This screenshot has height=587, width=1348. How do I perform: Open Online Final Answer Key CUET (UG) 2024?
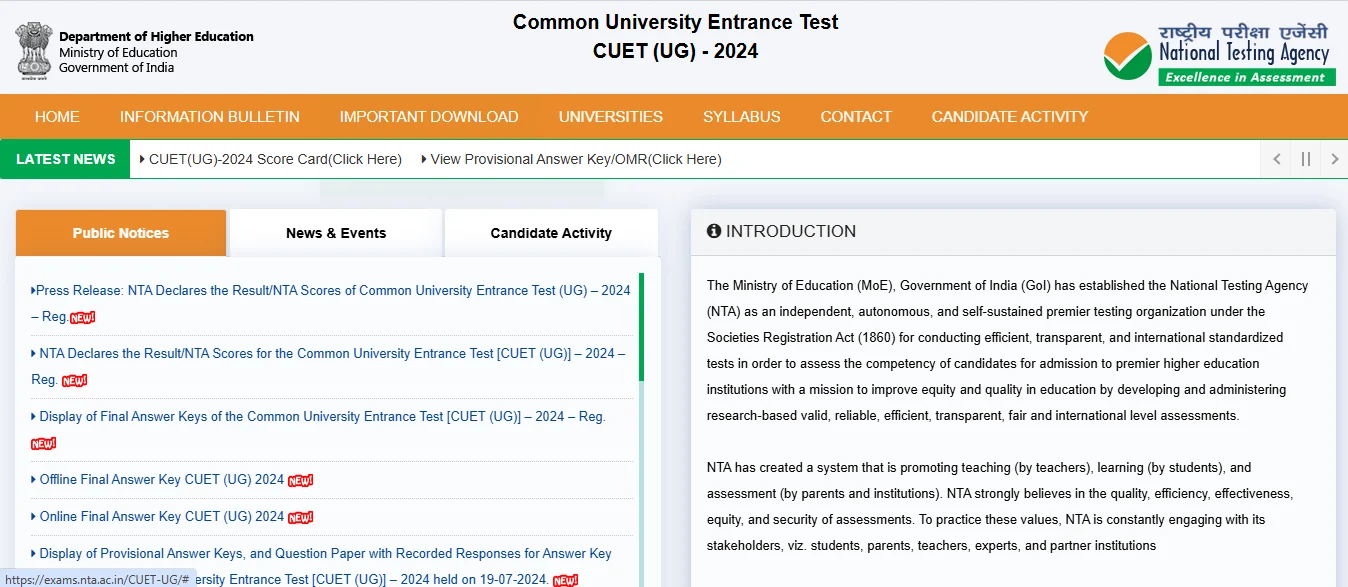(162, 516)
